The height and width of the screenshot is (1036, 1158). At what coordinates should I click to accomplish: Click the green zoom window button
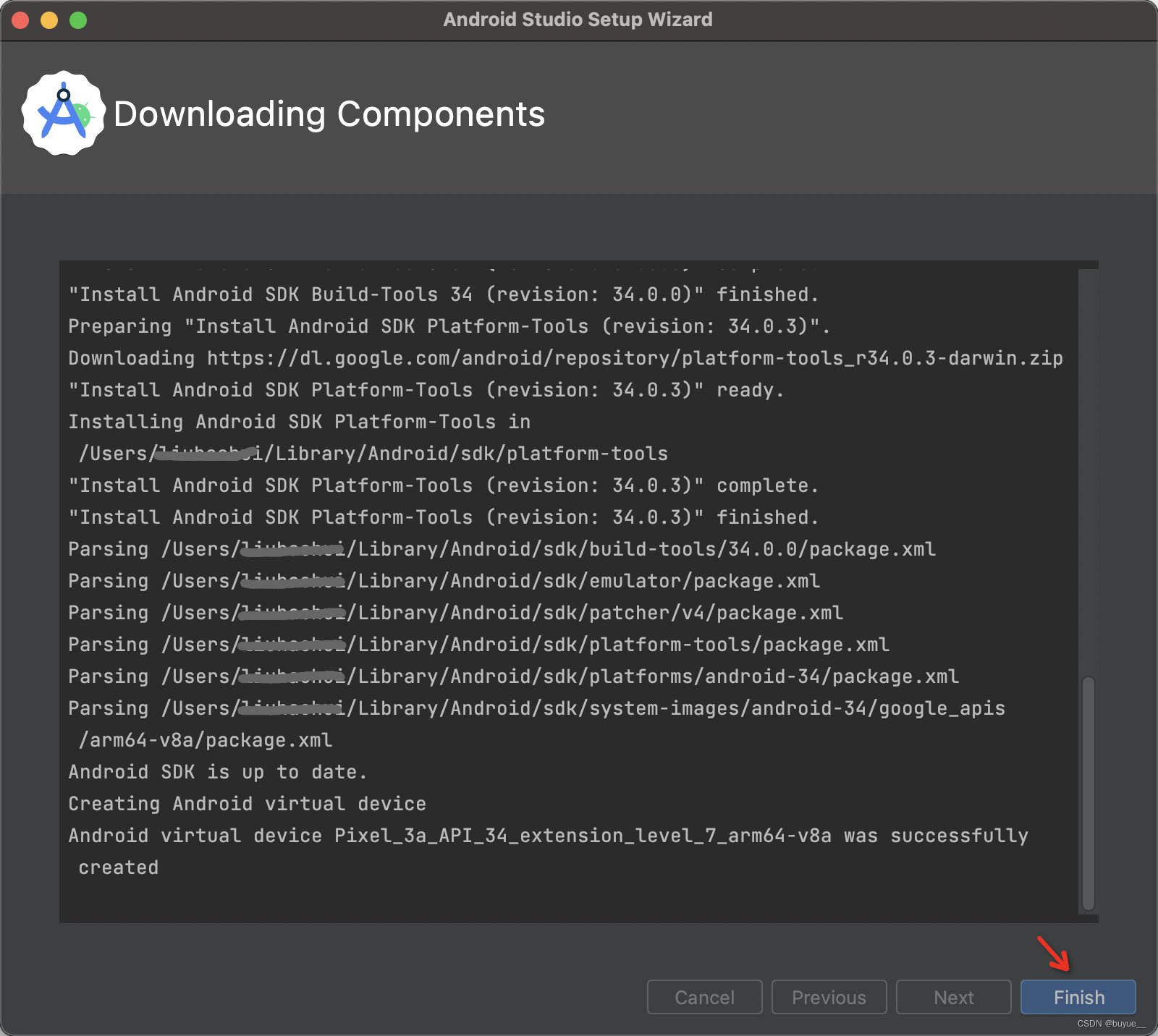click(78, 20)
